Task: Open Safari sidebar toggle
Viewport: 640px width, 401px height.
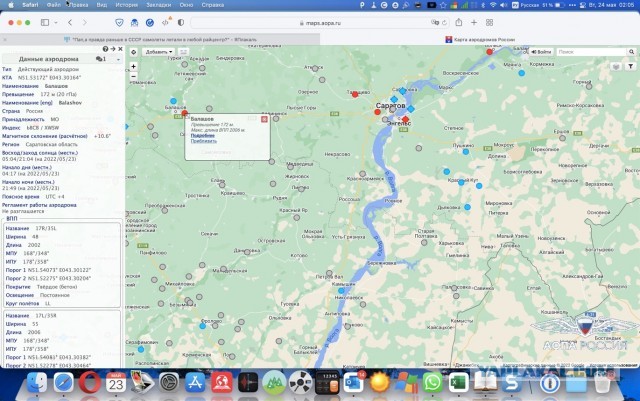Action: [x=45, y=23]
